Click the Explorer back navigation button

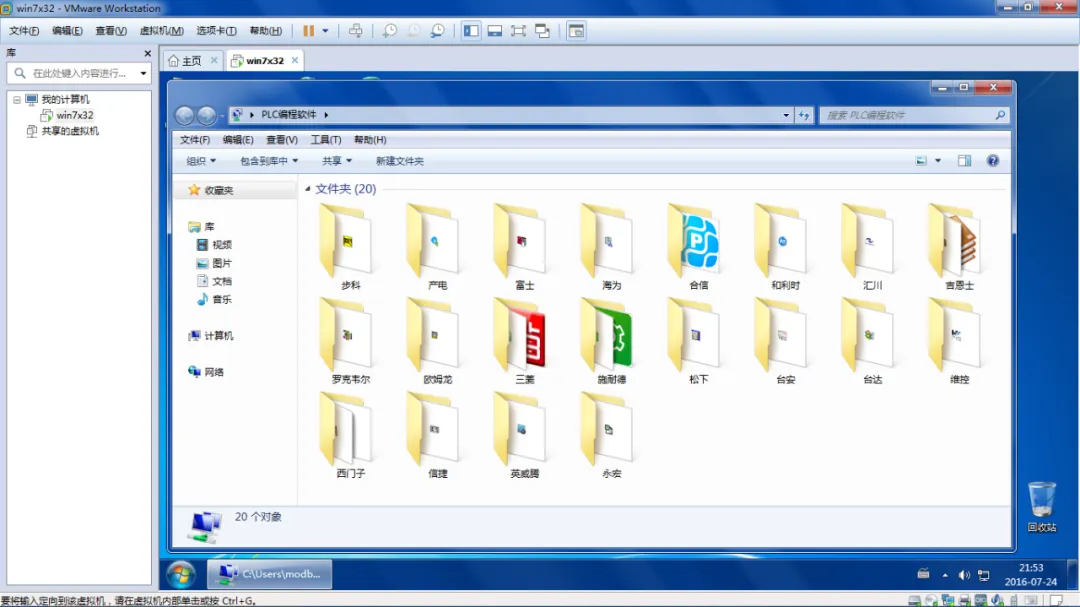coord(184,115)
